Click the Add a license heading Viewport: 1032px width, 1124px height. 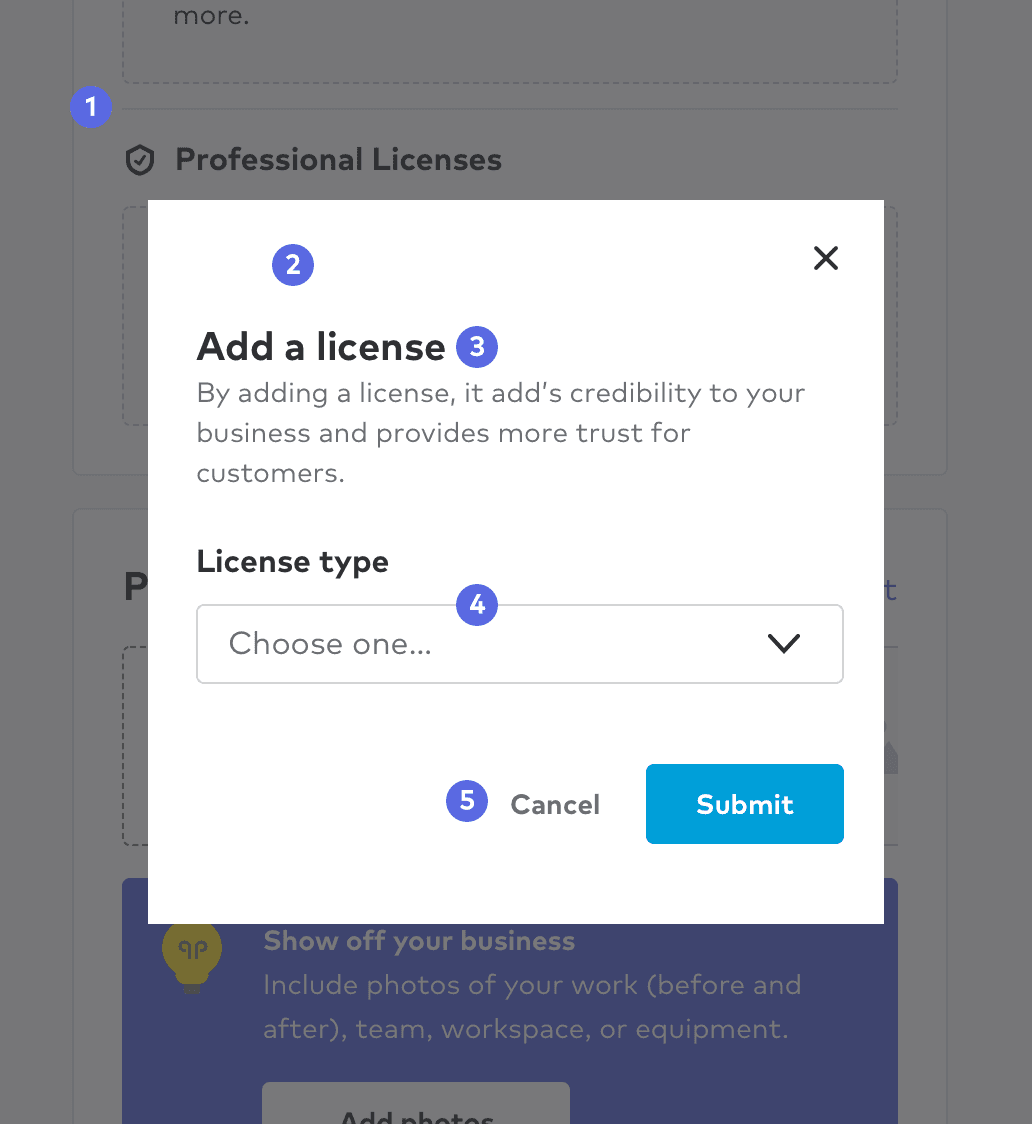click(x=321, y=347)
